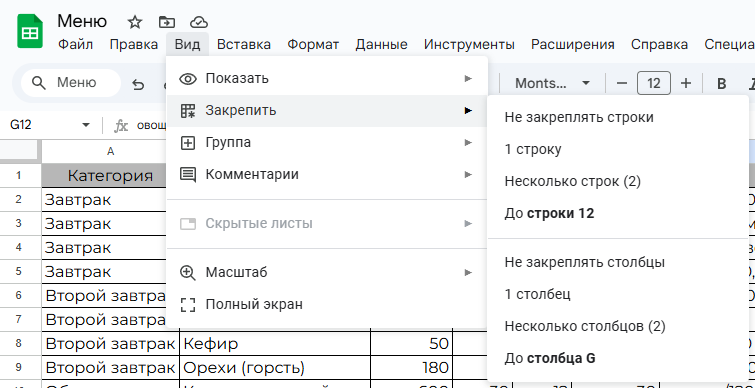Close the open Вид menu

(x=187, y=45)
